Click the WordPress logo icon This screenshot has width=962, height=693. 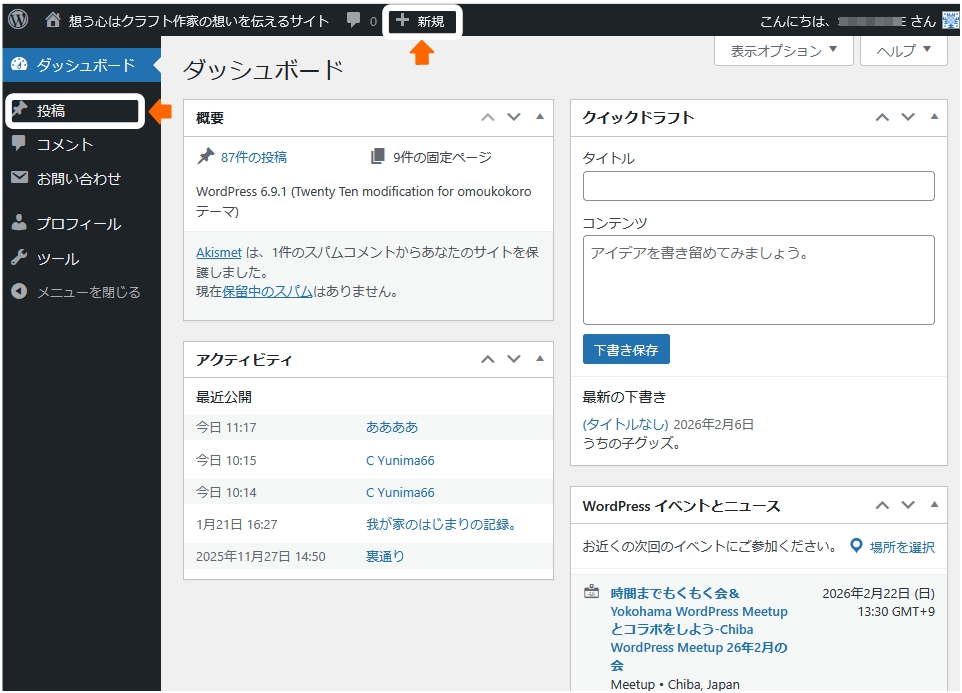click(18, 19)
